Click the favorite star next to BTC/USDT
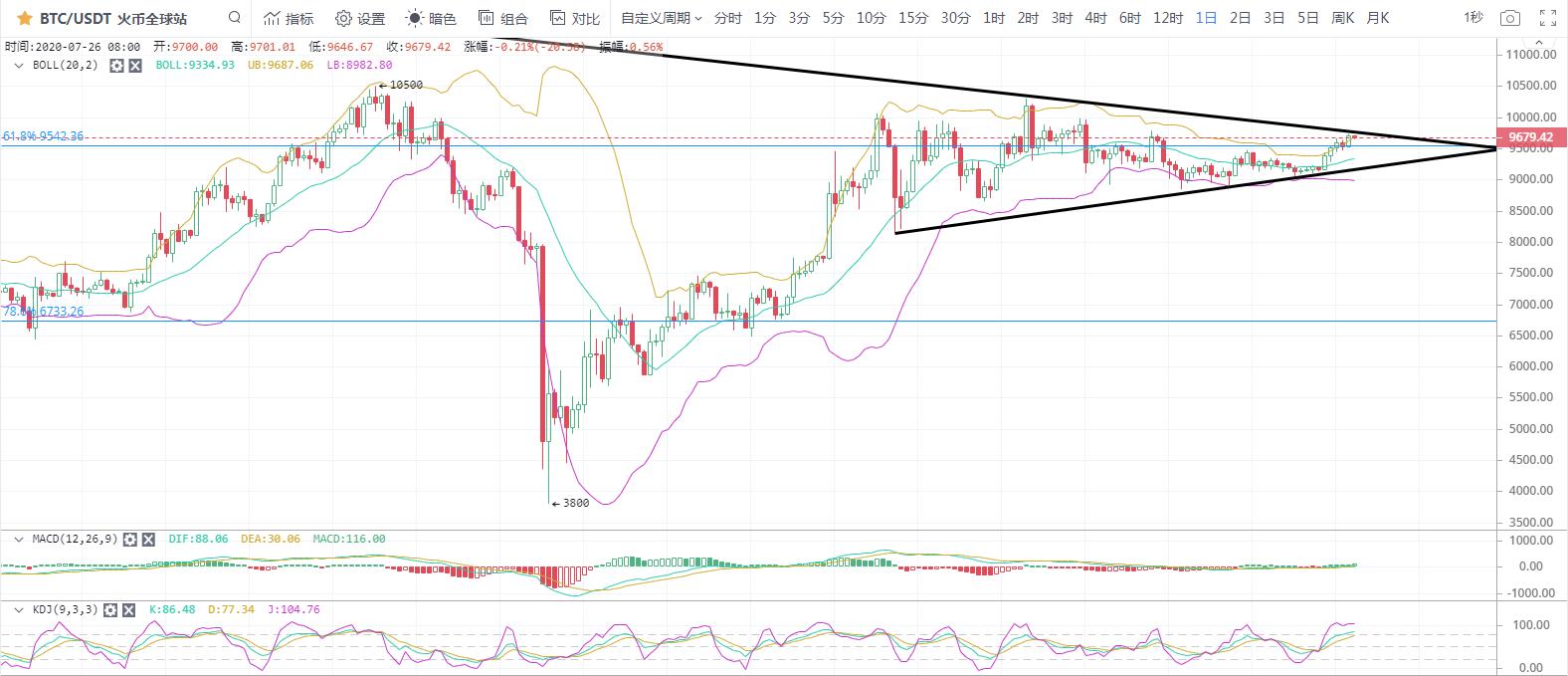This screenshot has width=1568, height=676. (25, 18)
